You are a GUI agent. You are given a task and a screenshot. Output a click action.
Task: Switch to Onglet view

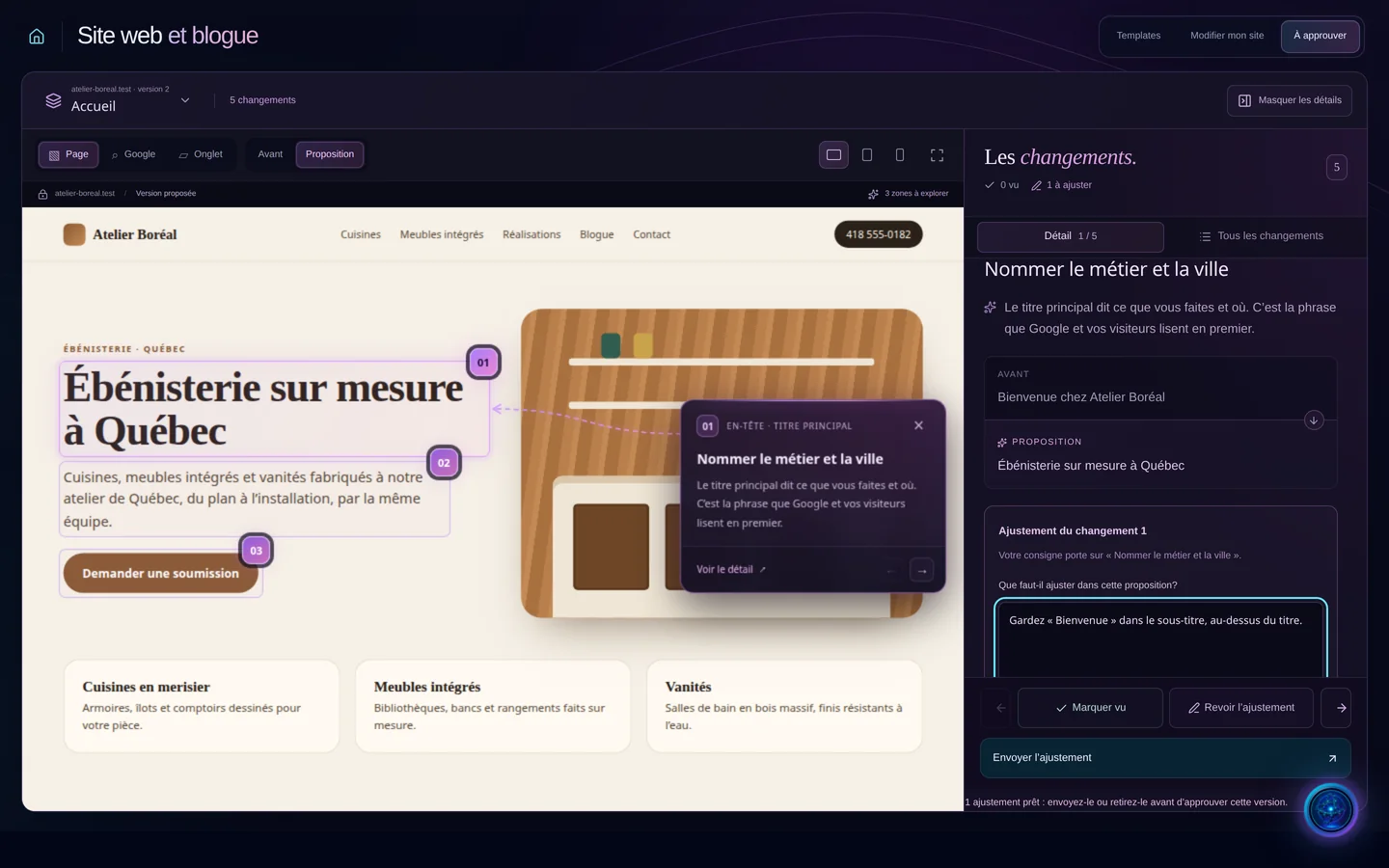coord(201,154)
